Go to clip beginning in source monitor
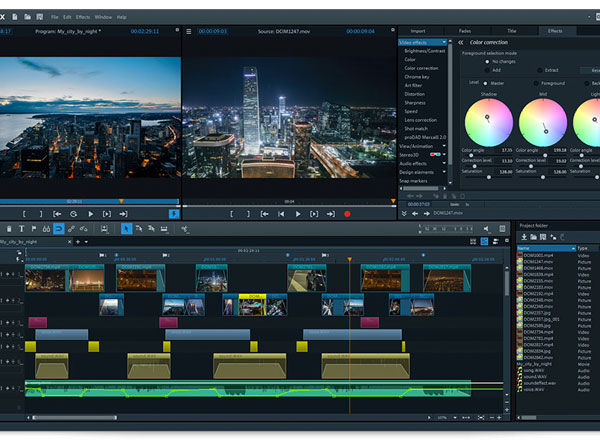 pos(281,214)
